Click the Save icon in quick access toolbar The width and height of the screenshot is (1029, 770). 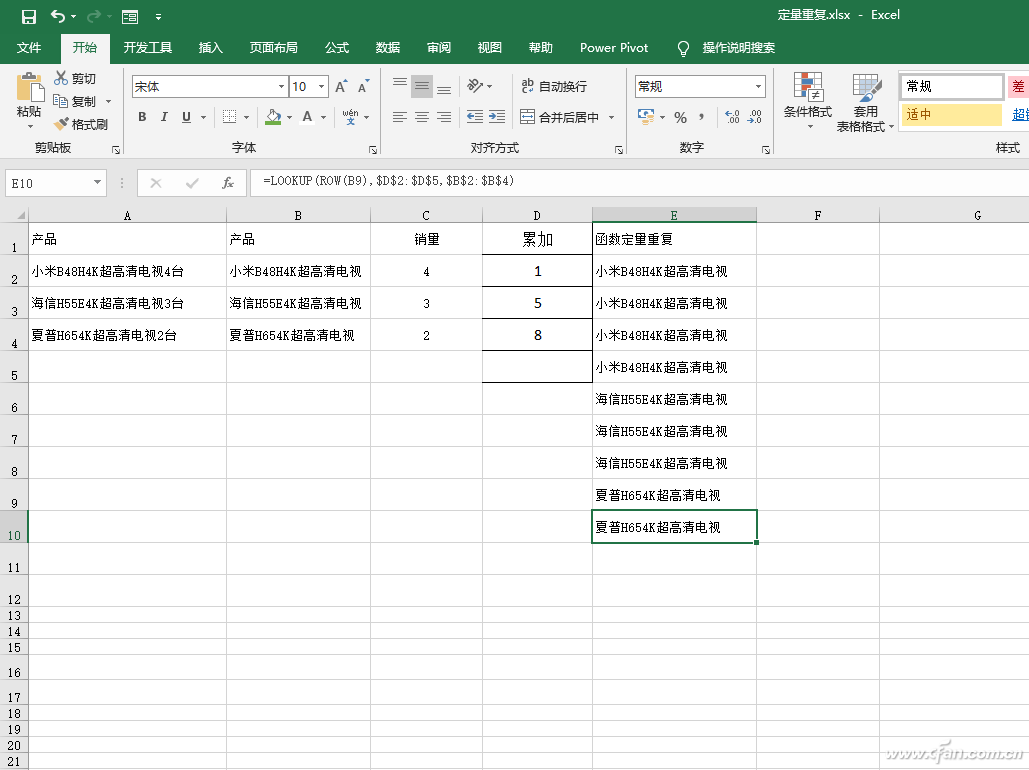pyautogui.click(x=28, y=16)
